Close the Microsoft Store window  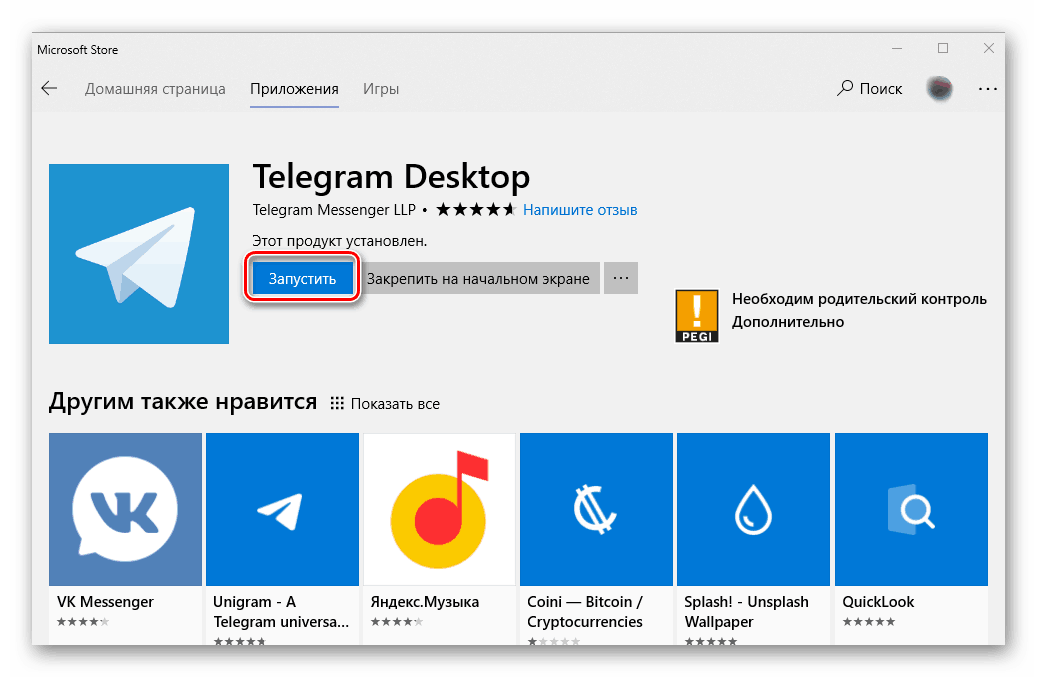[x=989, y=48]
